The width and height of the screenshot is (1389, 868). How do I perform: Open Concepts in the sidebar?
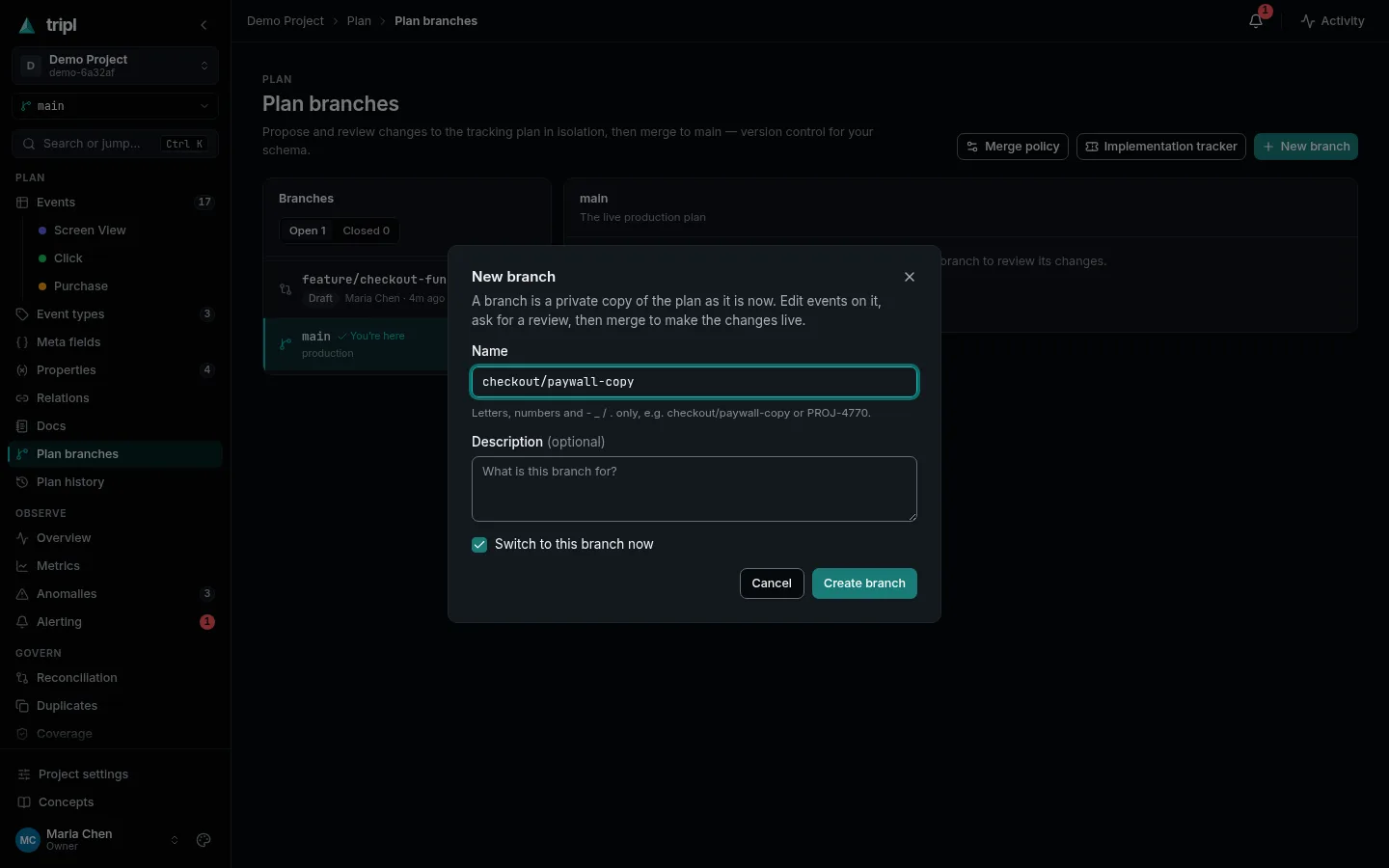(x=116, y=802)
